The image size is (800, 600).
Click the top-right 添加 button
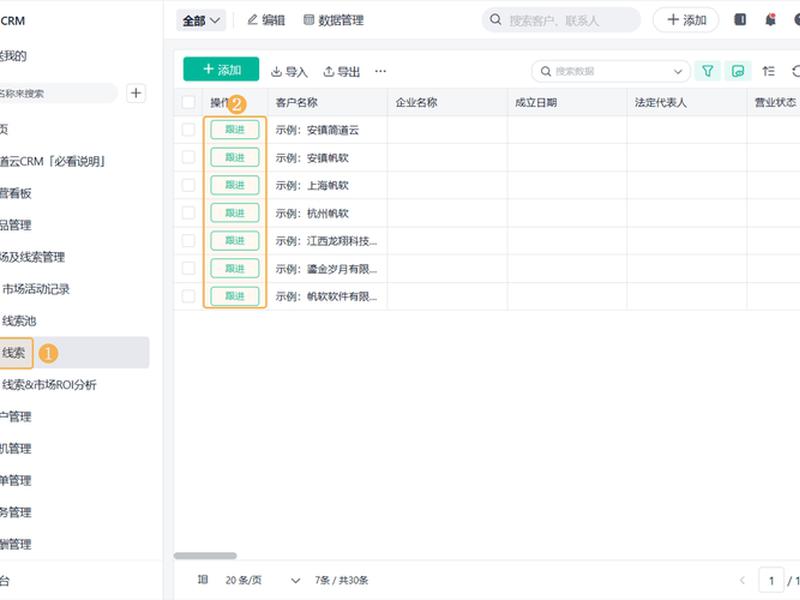[x=686, y=20]
